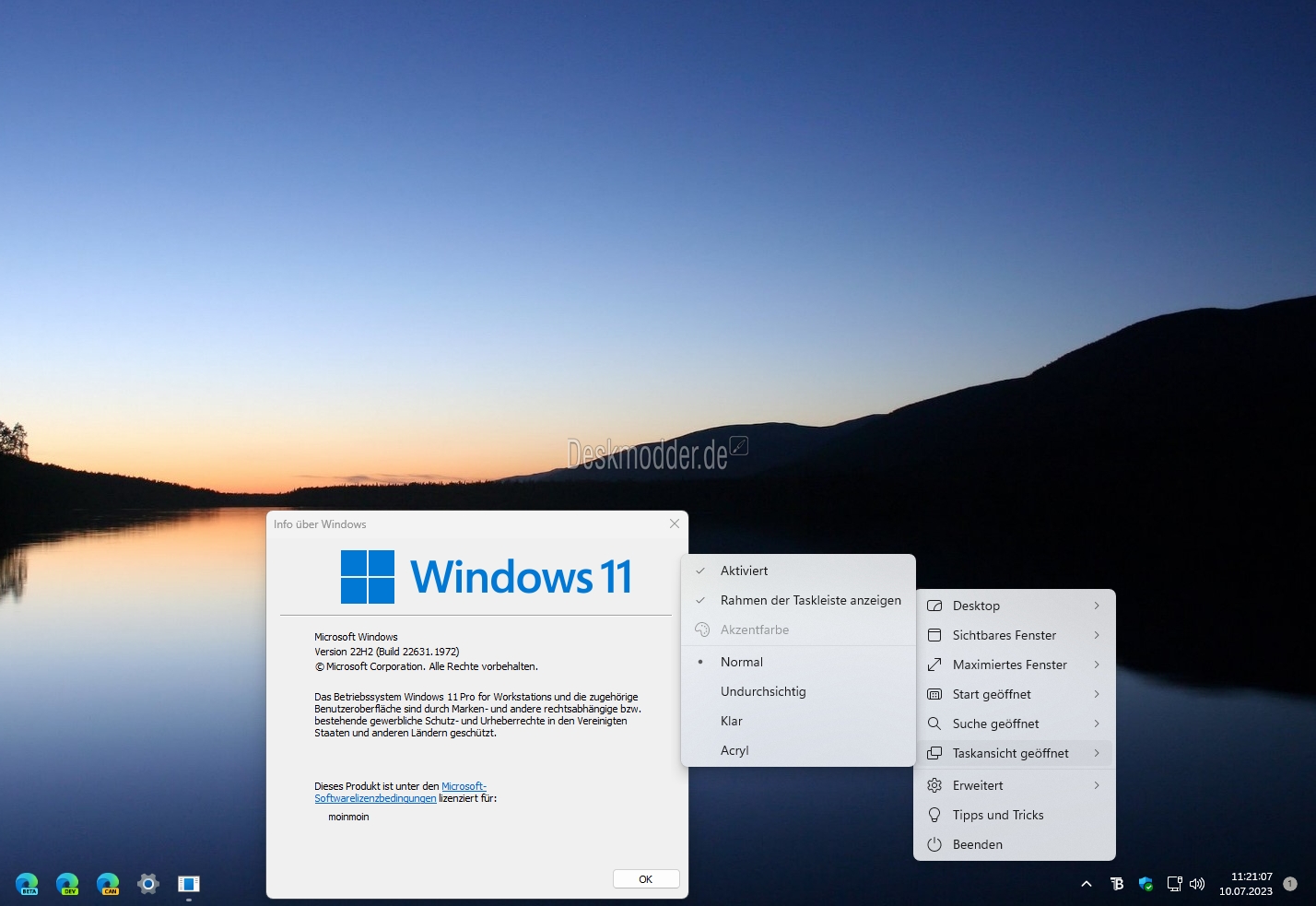This screenshot has width=1316, height=906.
Task: Expand the Start geöffnet submenu arrow
Action: pos(1097,694)
